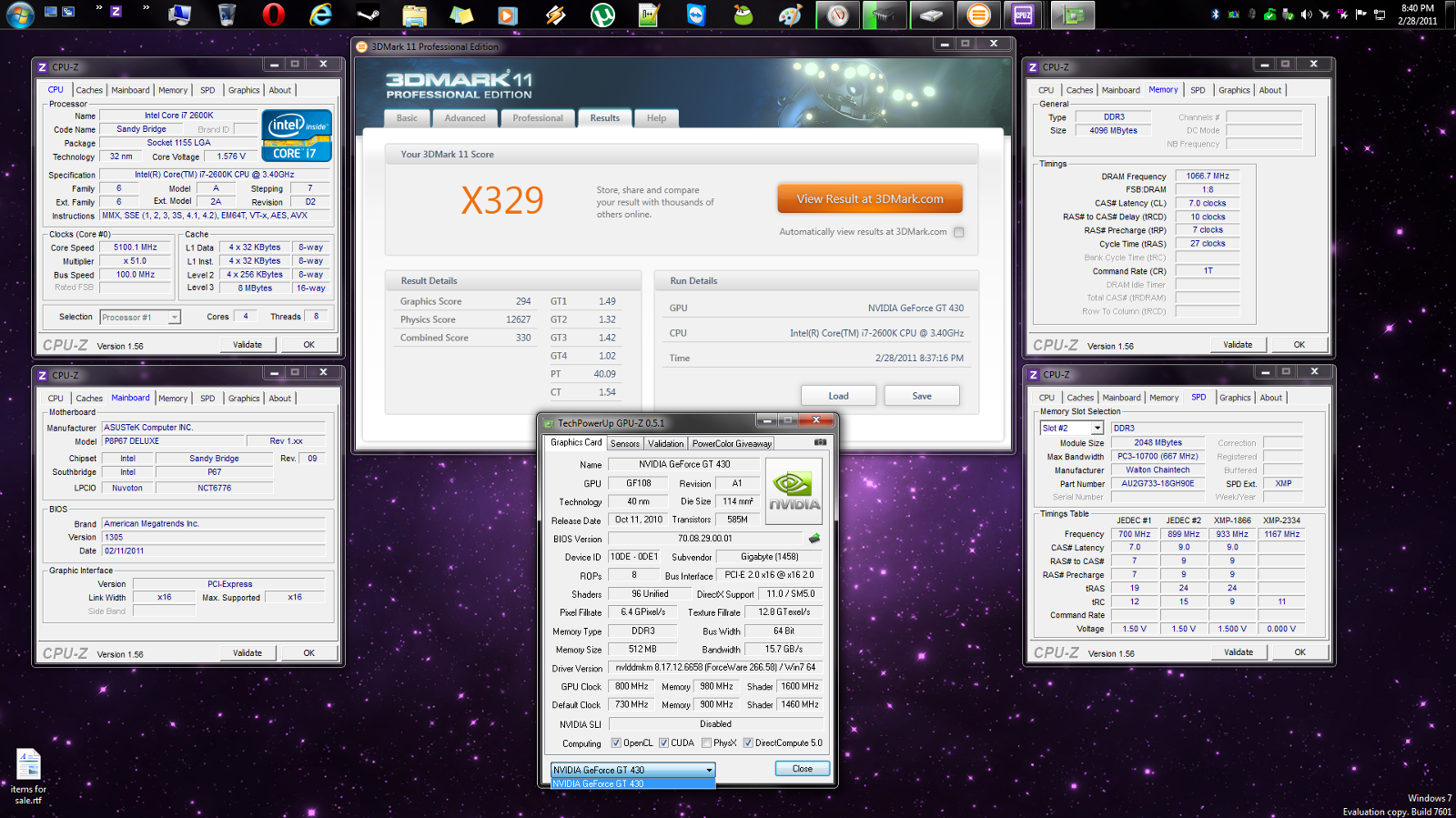Click the GPU-Z screenshot camera icon
The image size is (1456, 818).
pos(820,442)
